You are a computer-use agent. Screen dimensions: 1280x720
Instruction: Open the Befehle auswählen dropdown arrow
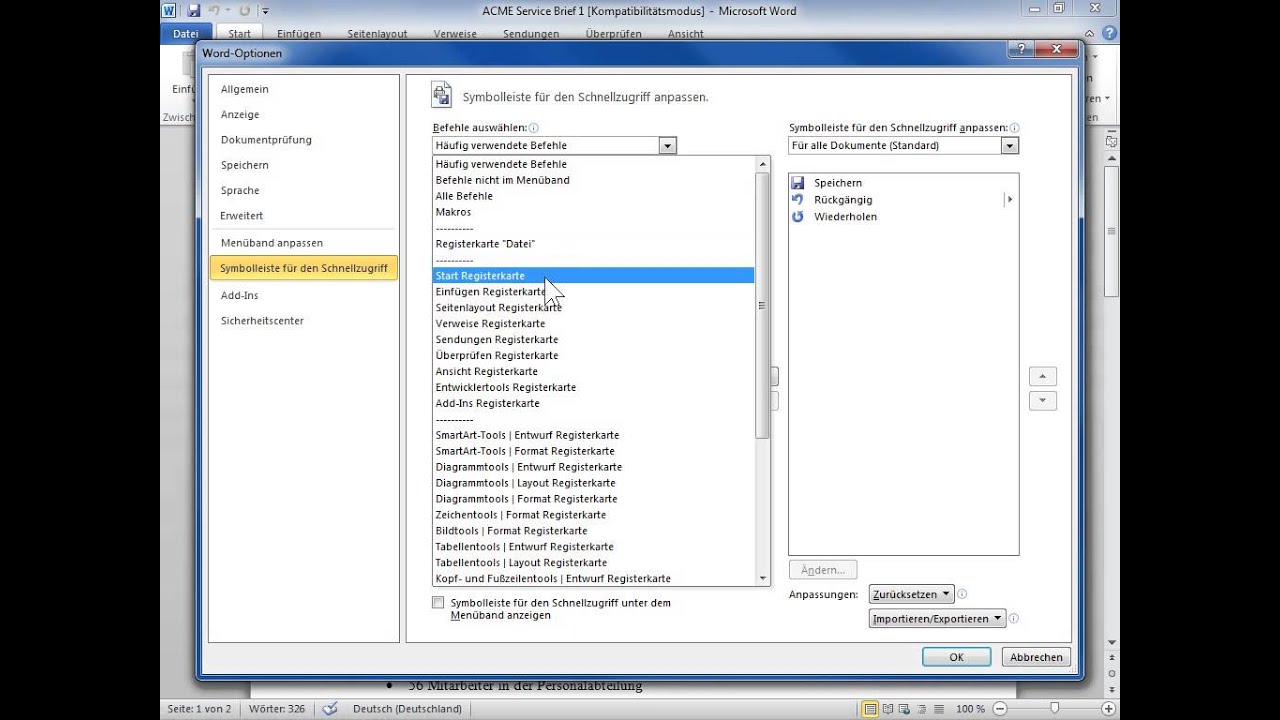coord(667,146)
